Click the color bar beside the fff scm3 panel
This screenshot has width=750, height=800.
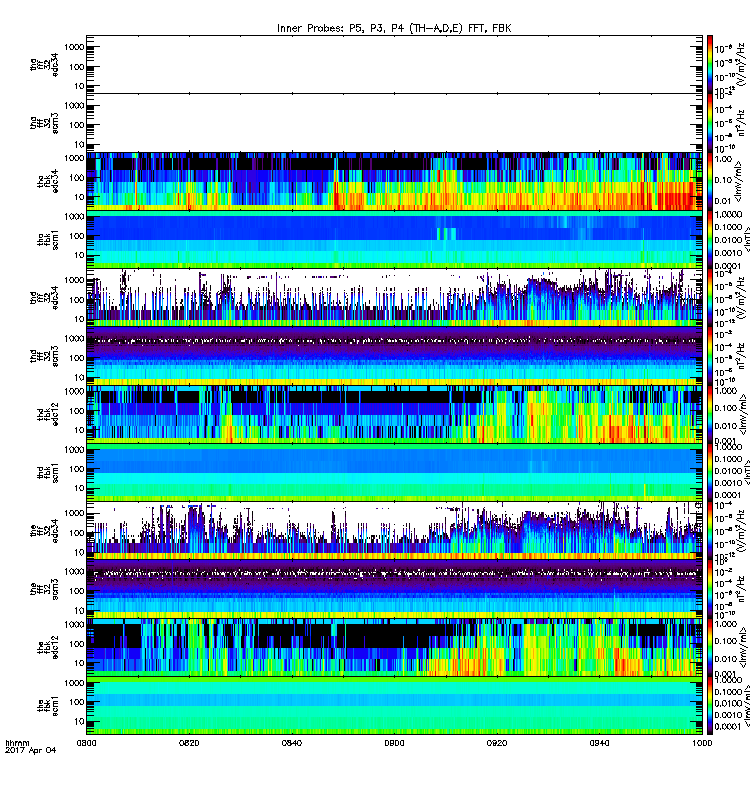pos(710,589)
